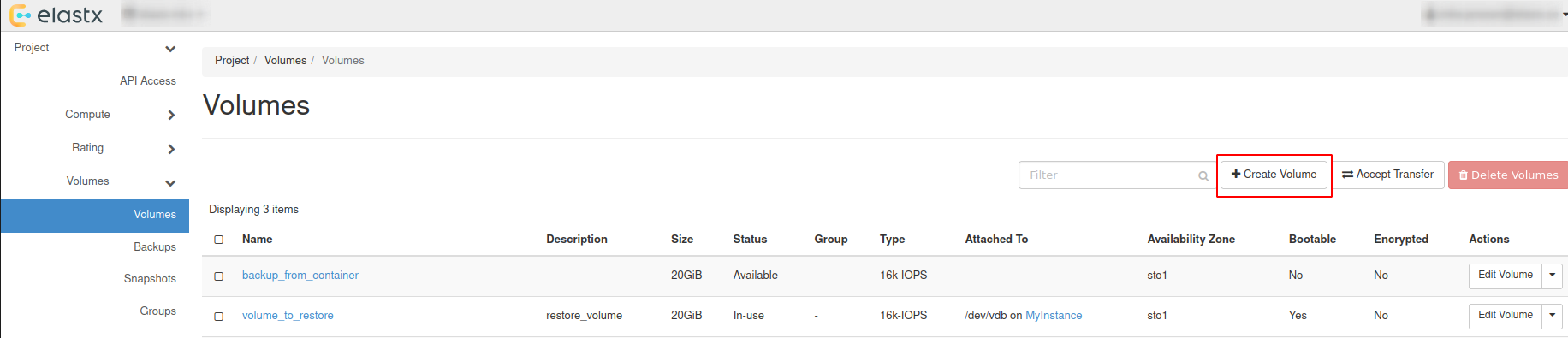This screenshot has width=1568, height=338.
Task: Open actions dropdown for backup_from_container
Action: [1553, 276]
